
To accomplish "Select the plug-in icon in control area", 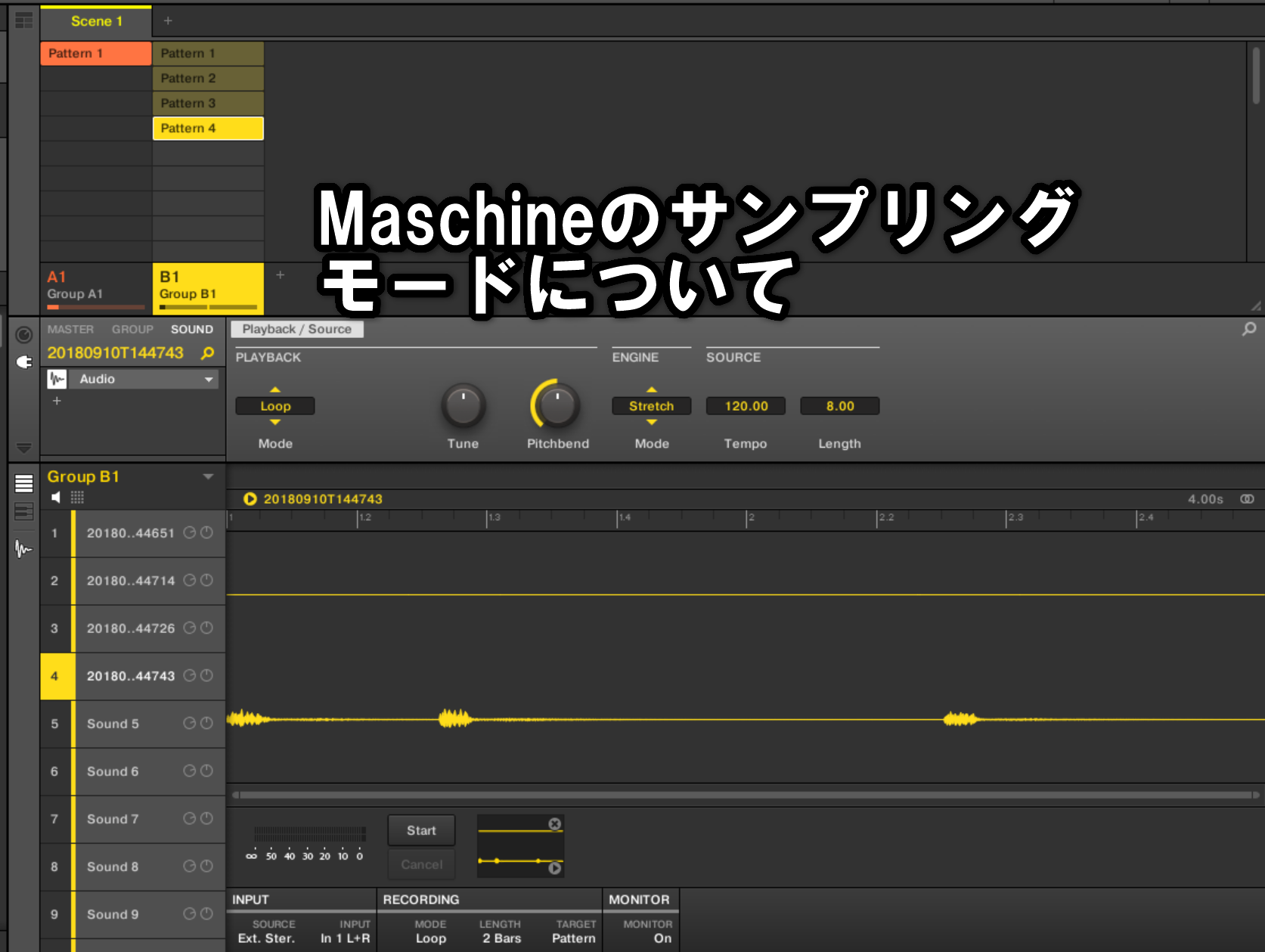I will pyautogui.click(x=24, y=362).
